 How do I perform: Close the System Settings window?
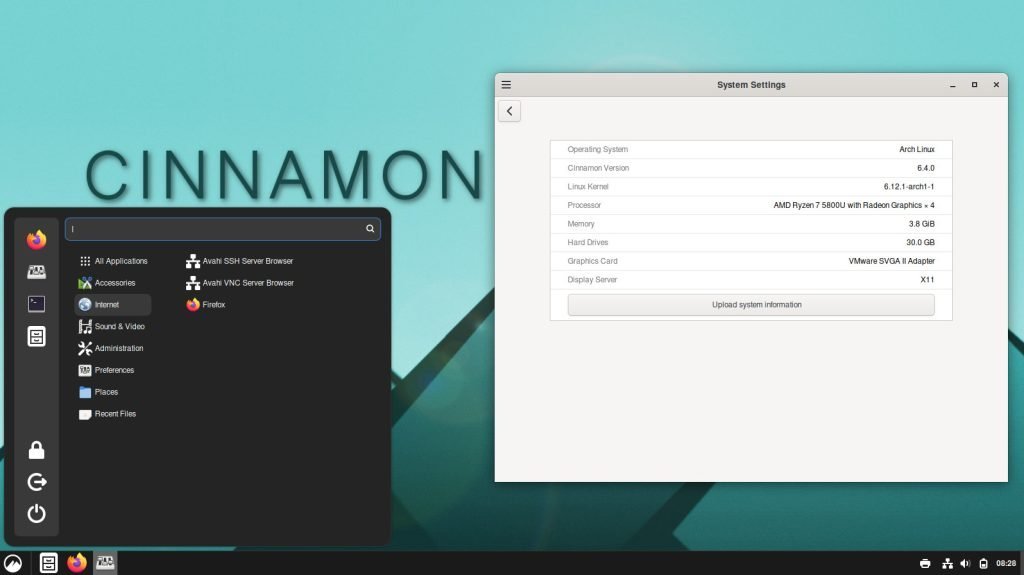[996, 85]
